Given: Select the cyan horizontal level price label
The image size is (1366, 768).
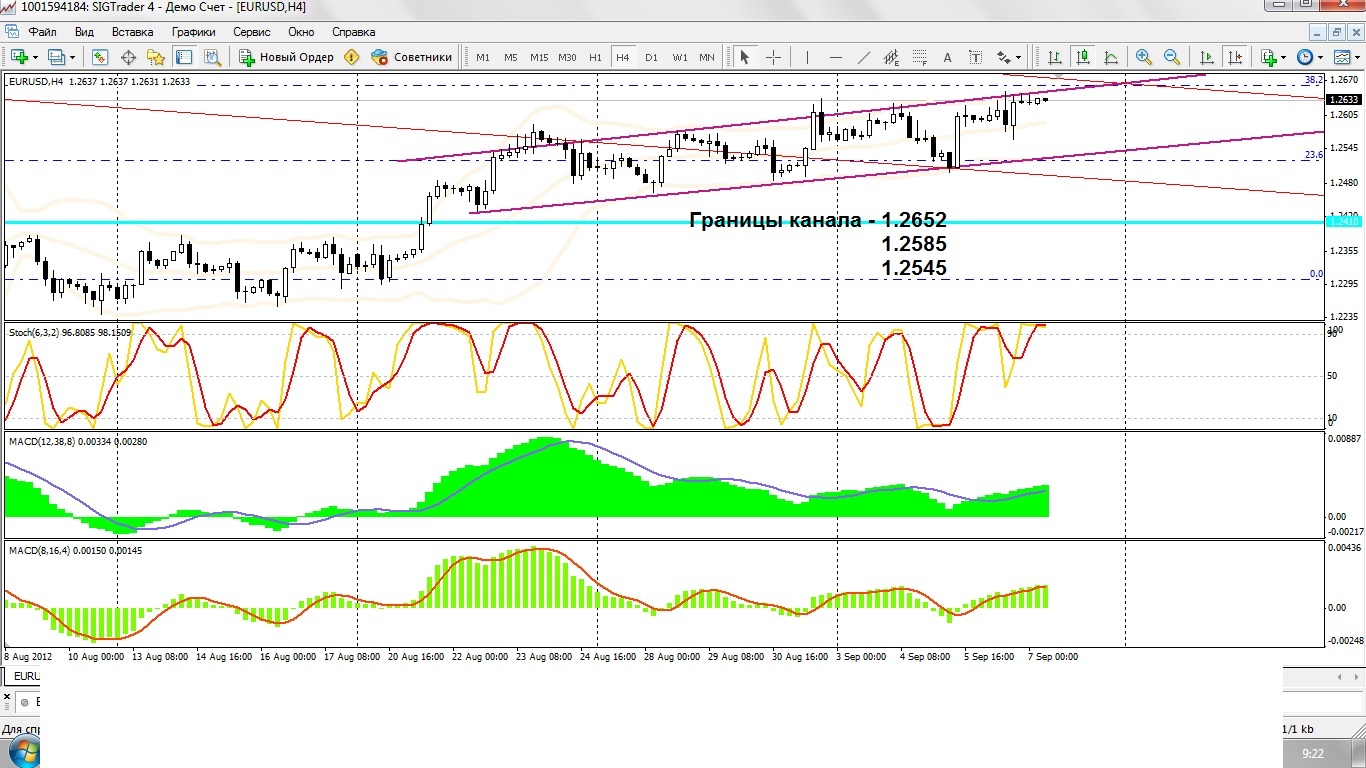Looking at the screenshot, I should [x=1342, y=221].
